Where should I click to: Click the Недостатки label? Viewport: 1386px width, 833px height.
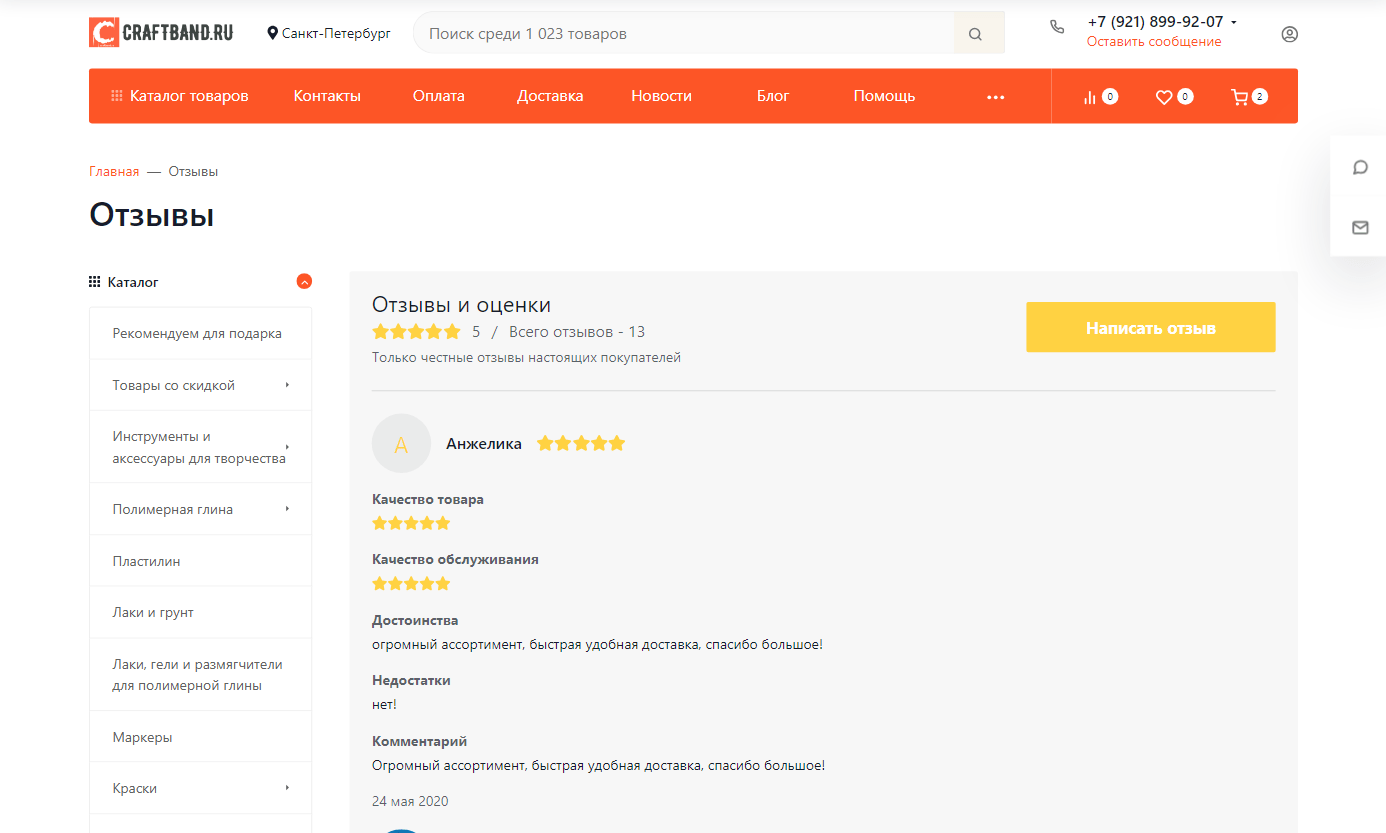[411, 681]
